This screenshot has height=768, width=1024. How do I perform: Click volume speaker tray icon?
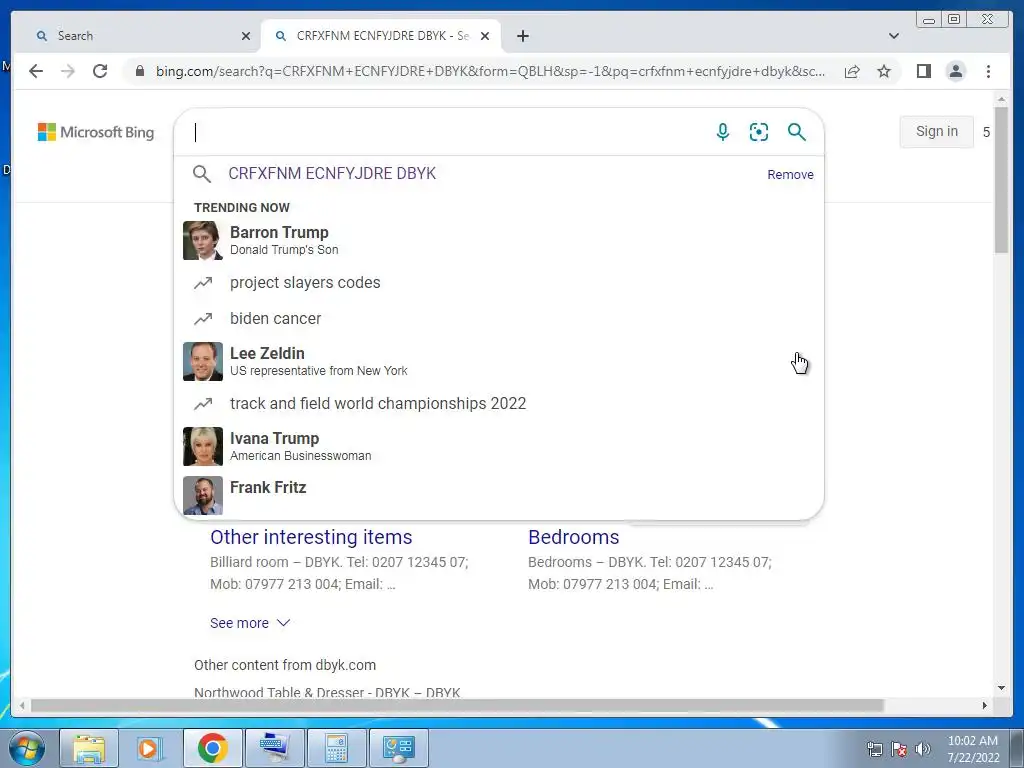click(923, 749)
